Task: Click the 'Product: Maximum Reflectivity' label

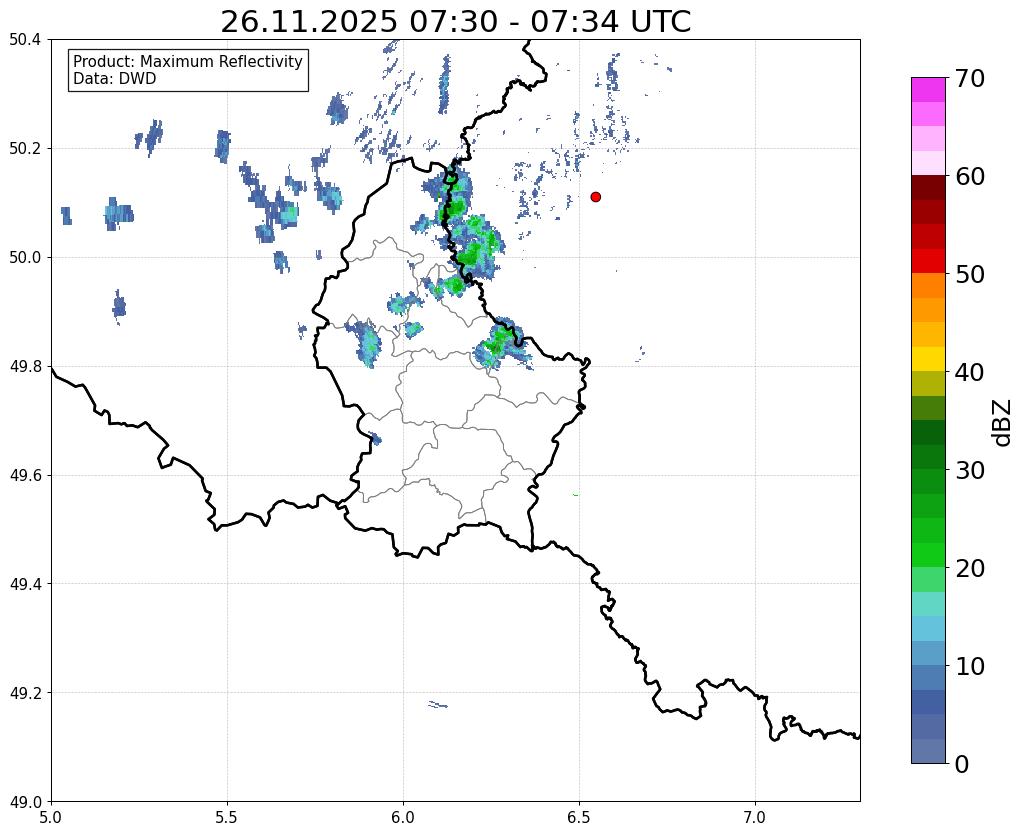Action: [x=188, y=61]
